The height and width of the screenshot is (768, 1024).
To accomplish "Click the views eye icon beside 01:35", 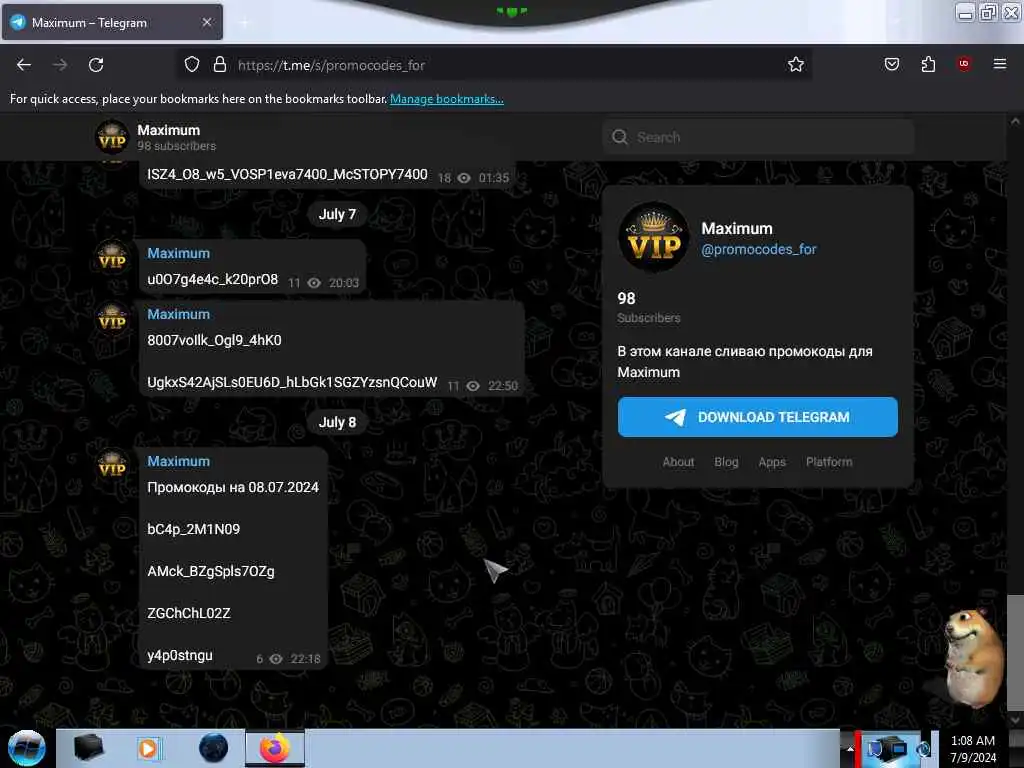I will click(464, 178).
